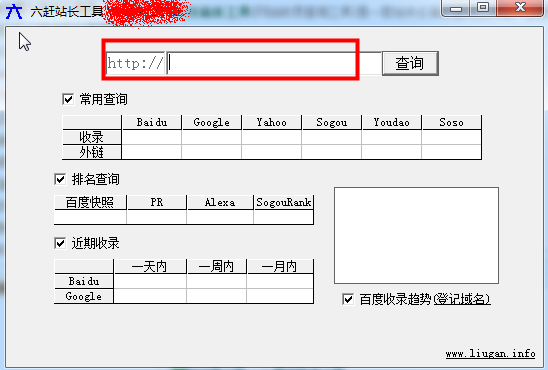Disable the 近期收录 checkbox
Screen dimensions: 548x370
60,243
